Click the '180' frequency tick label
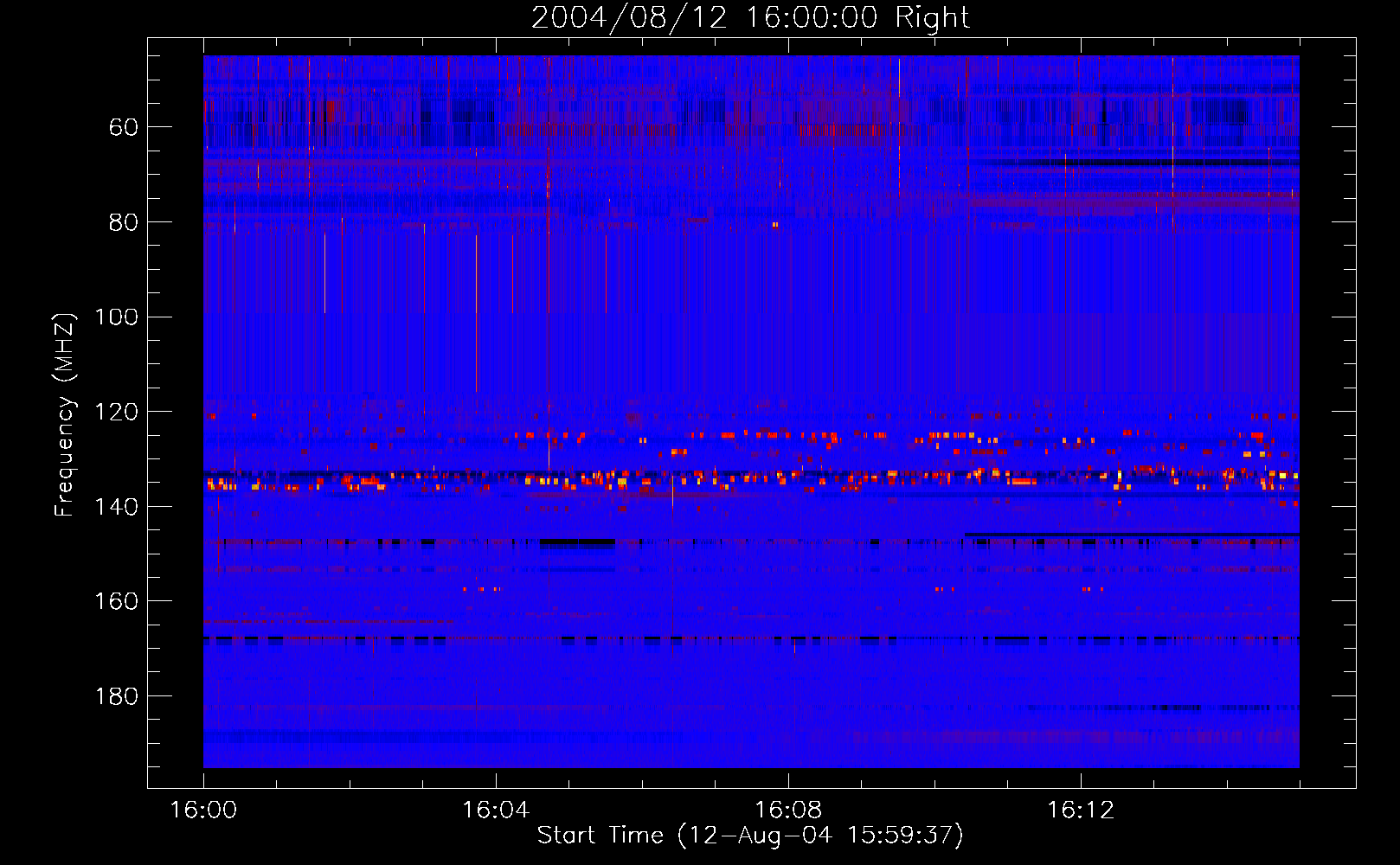The width and height of the screenshot is (1400, 865). 117,697
